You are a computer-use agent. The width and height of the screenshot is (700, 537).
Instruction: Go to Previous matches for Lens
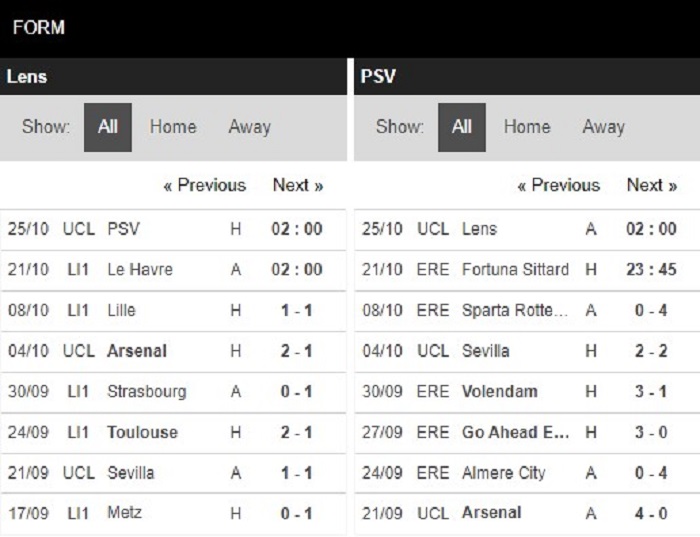click(205, 185)
